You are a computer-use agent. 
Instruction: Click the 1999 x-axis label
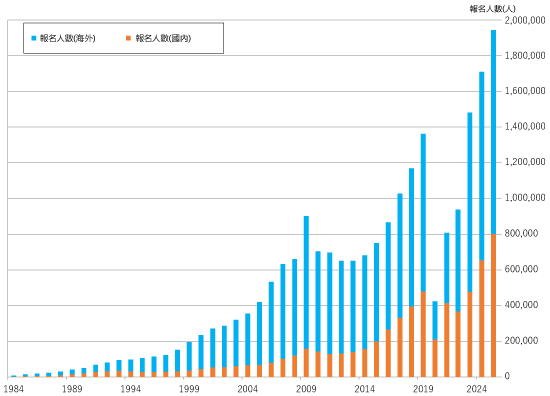pyautogui.click(x=189, y=389)
